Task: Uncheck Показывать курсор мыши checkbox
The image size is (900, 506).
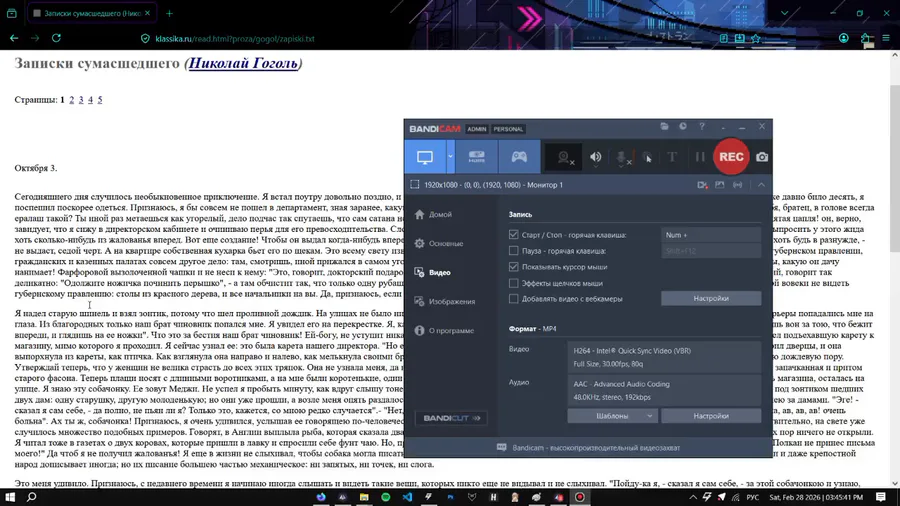Action: [513, 267]
